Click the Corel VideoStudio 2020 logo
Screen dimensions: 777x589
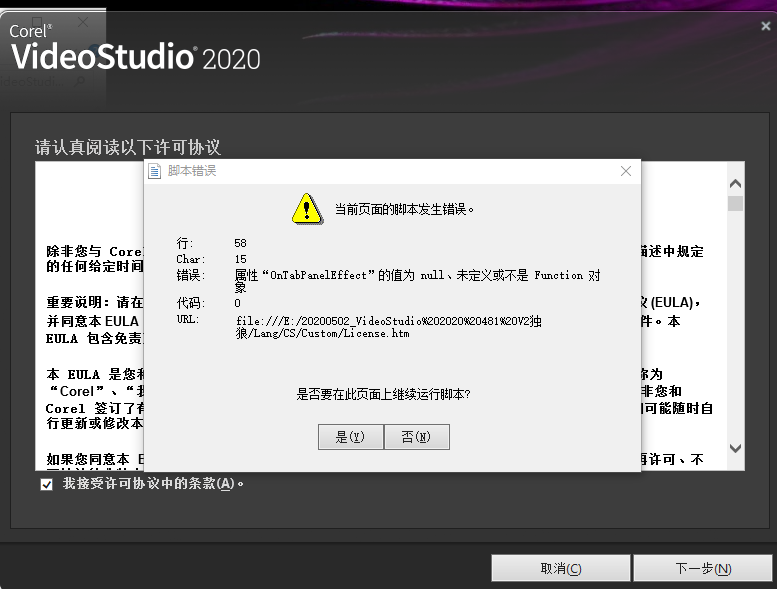(x=135, y=48)
